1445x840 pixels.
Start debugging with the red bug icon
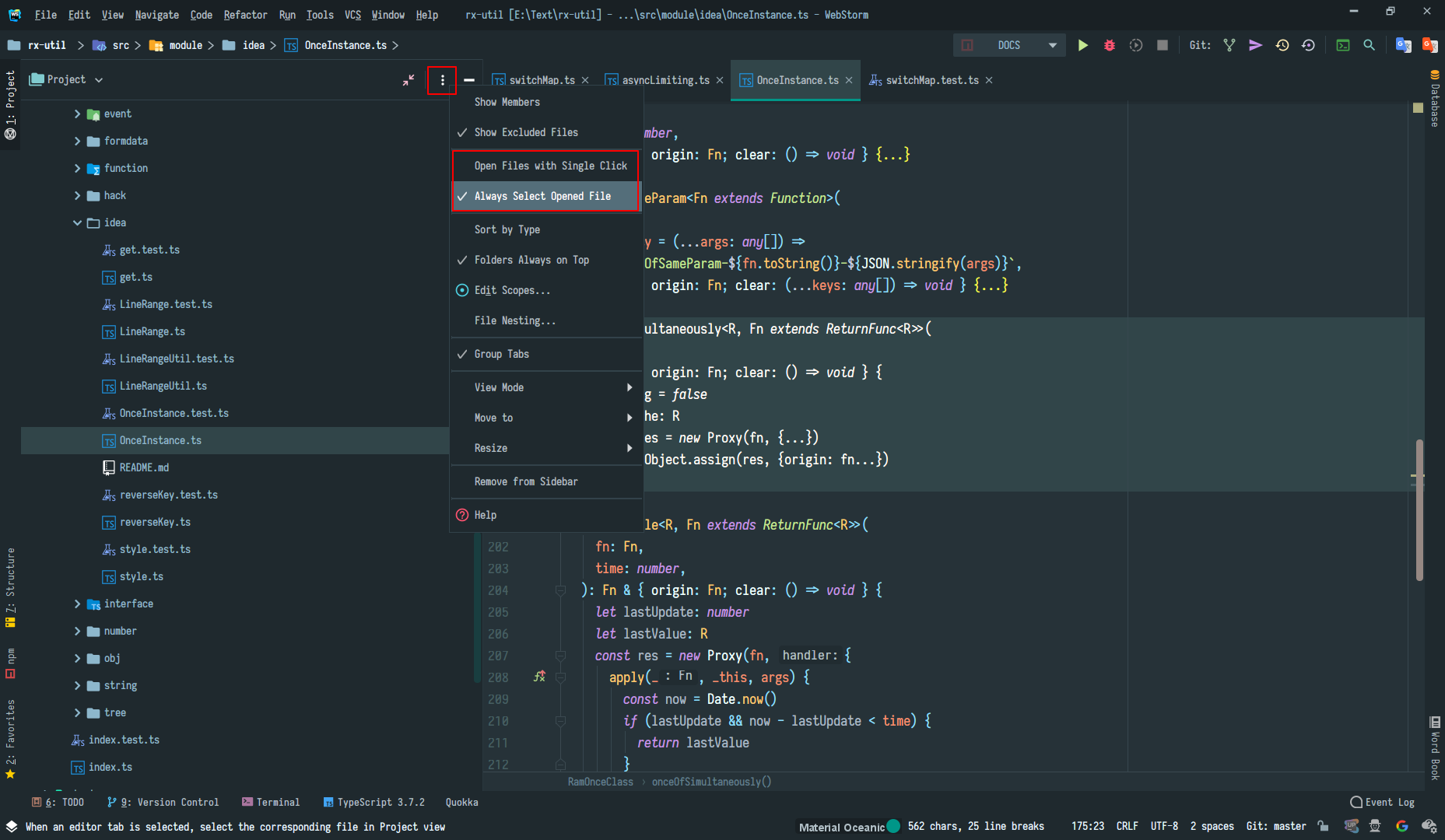[1110, 45]
